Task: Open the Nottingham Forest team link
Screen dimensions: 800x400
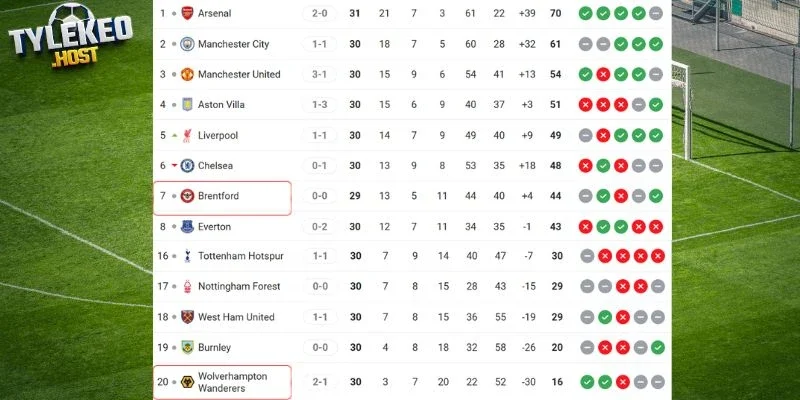Action: click(239, 287)
